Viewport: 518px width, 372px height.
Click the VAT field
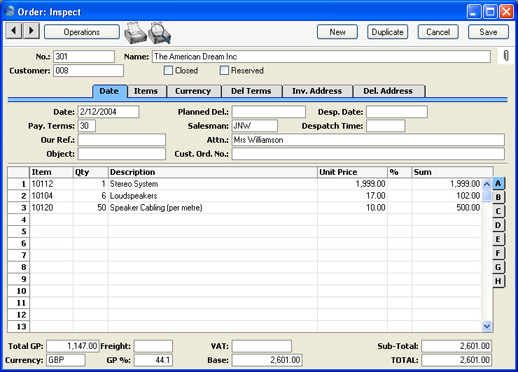262,346
